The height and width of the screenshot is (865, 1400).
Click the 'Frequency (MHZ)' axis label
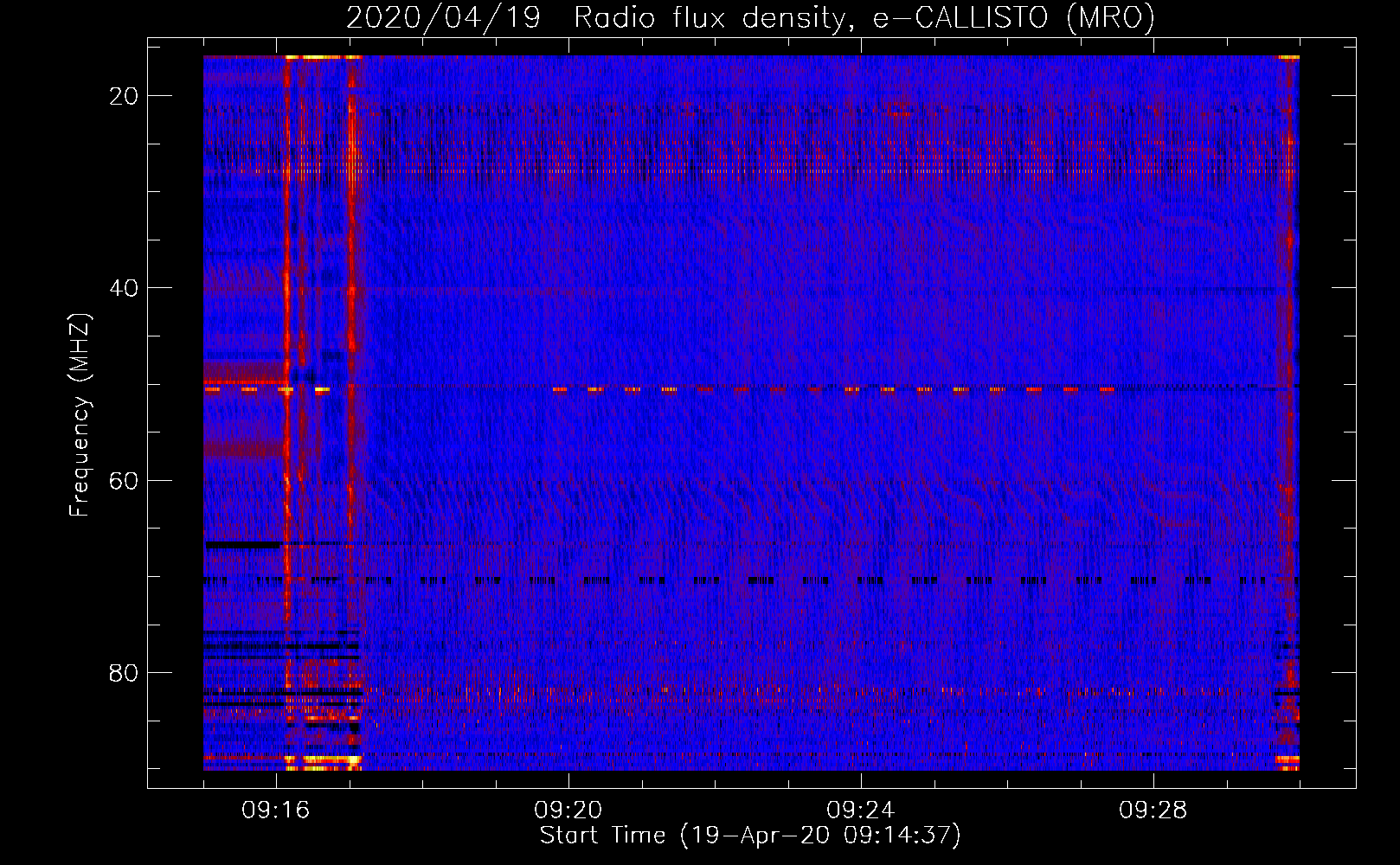[80, 415]
